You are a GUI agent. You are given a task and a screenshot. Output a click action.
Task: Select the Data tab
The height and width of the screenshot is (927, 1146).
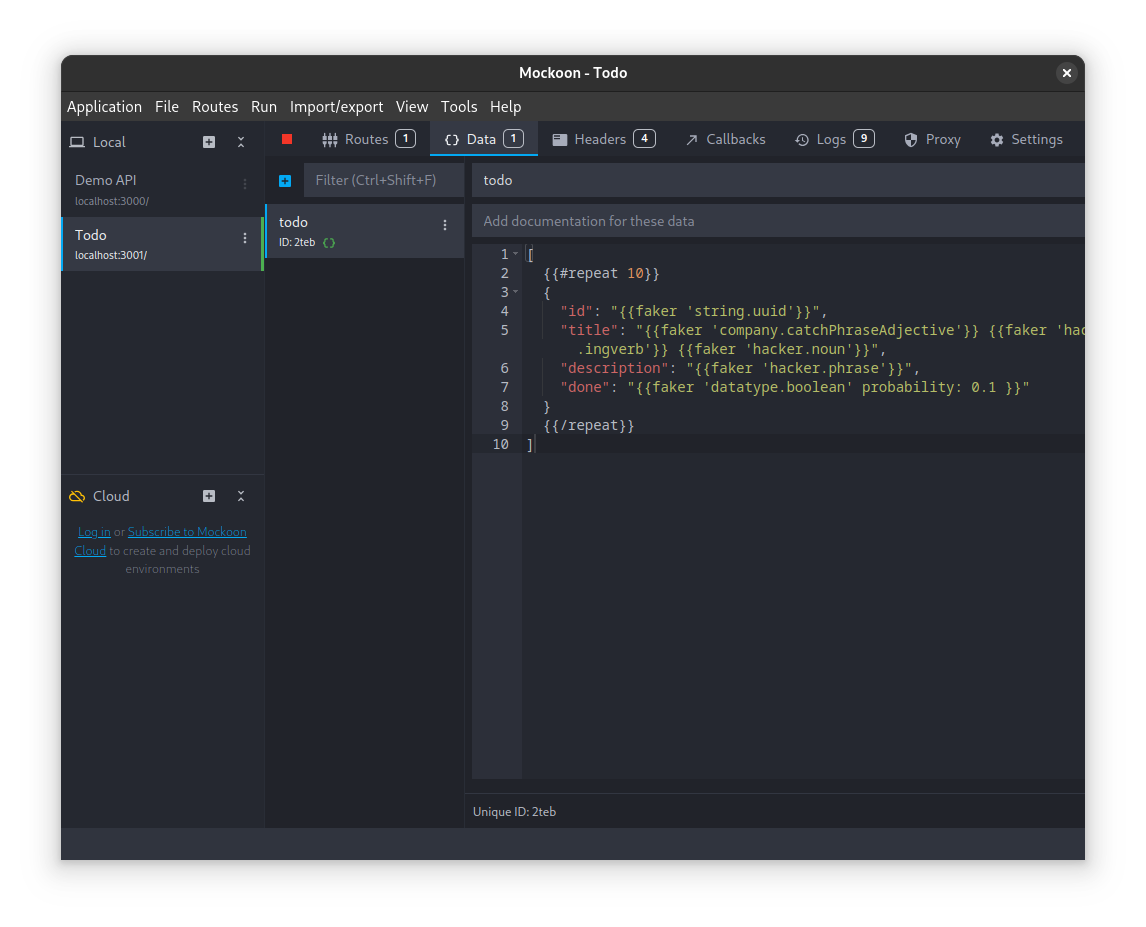(x=484, y=139)
